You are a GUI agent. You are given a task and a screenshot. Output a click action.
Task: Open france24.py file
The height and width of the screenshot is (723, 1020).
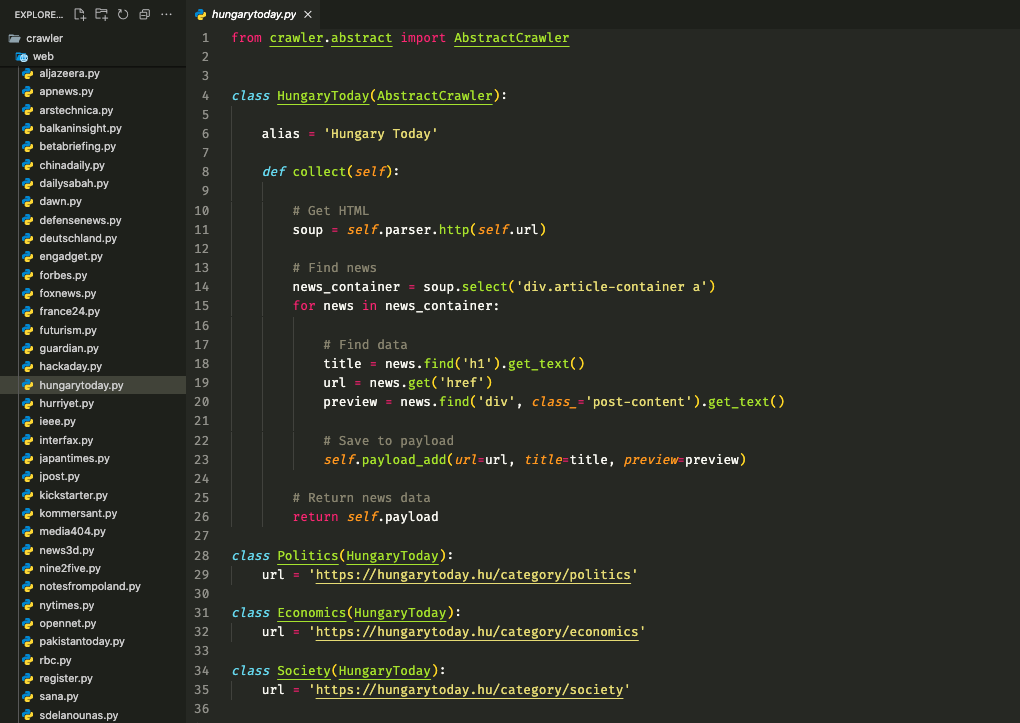93,311
